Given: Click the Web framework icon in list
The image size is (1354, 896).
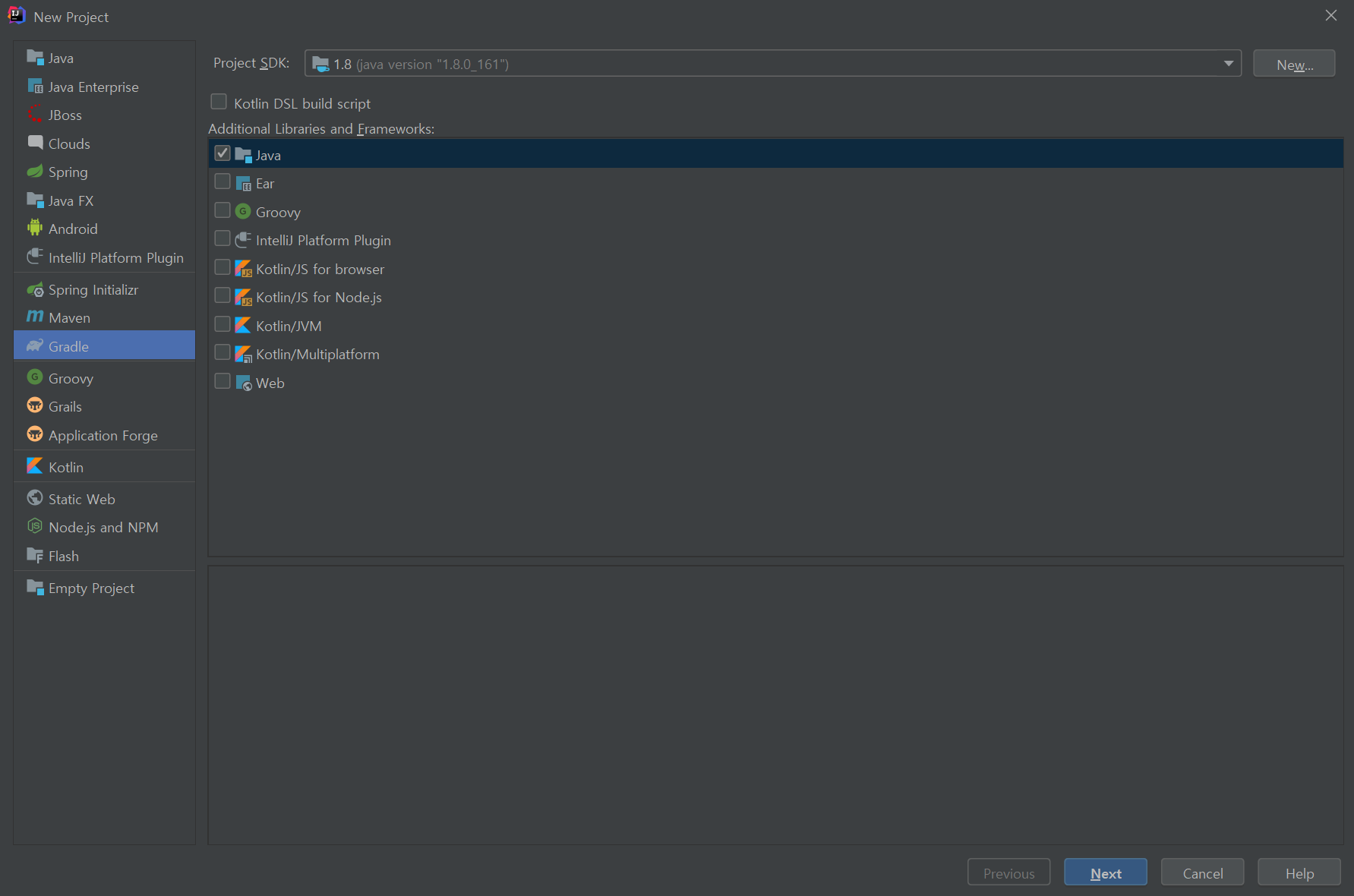Looking at the screenshot, I should pos(243,382).
